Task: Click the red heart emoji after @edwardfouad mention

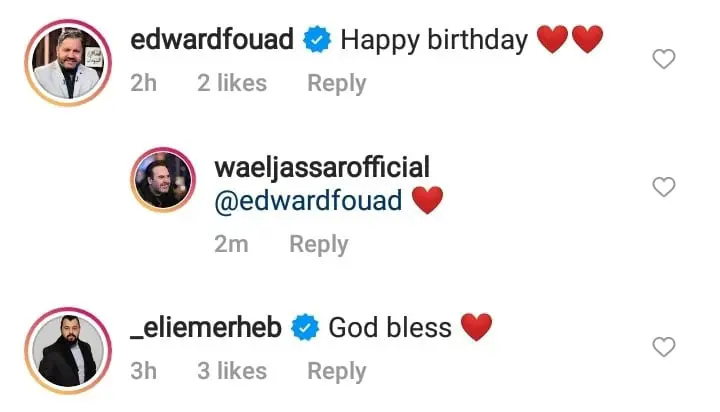Action: [x=428, y=200]
